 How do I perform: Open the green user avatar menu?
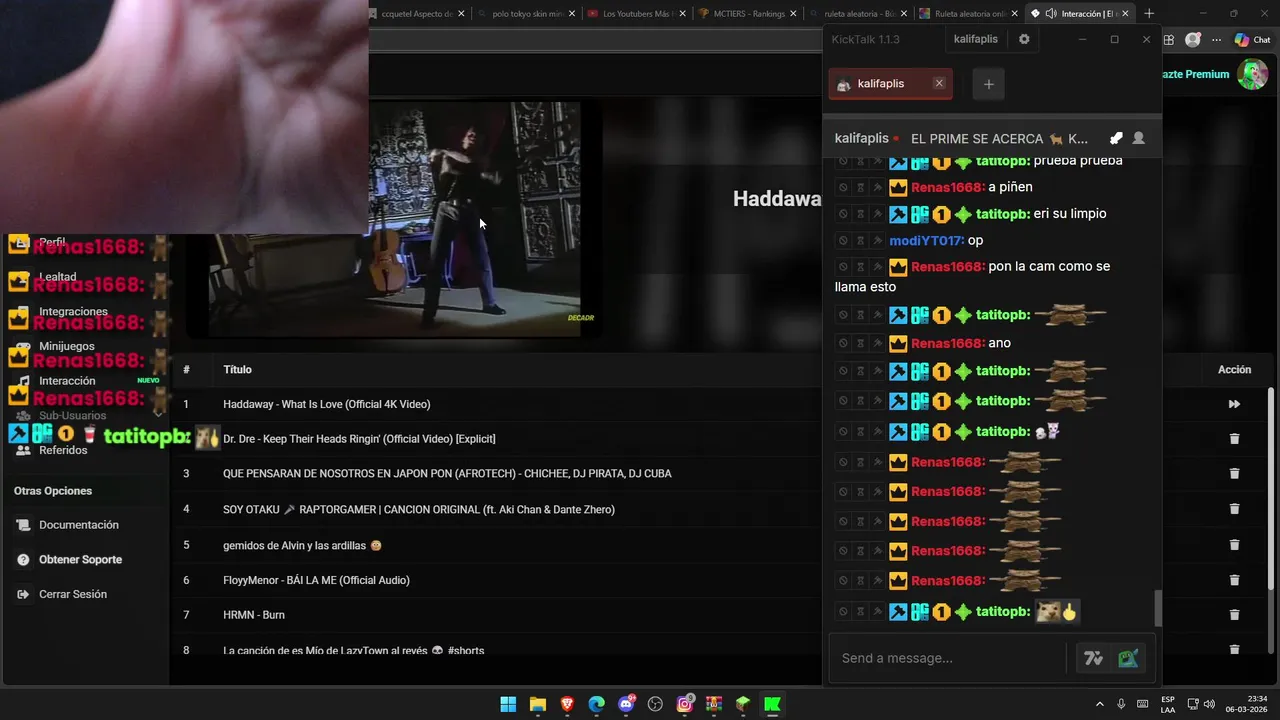point(1252,74)
